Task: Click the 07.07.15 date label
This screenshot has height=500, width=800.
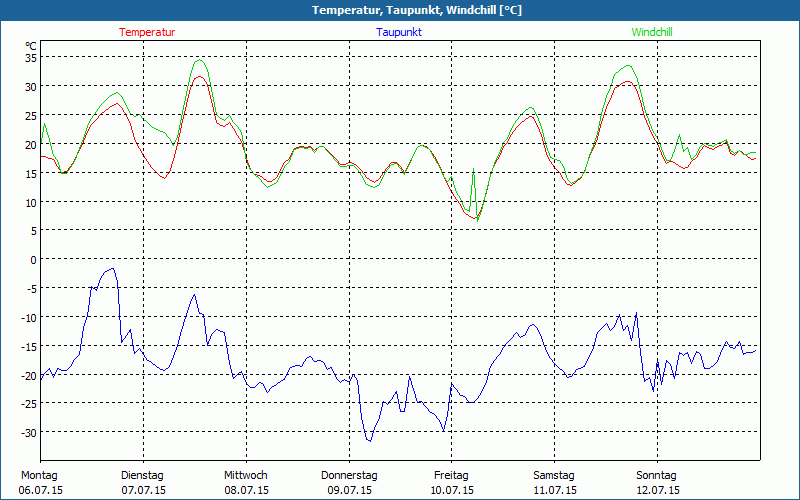Action: [x=143, y=490]
